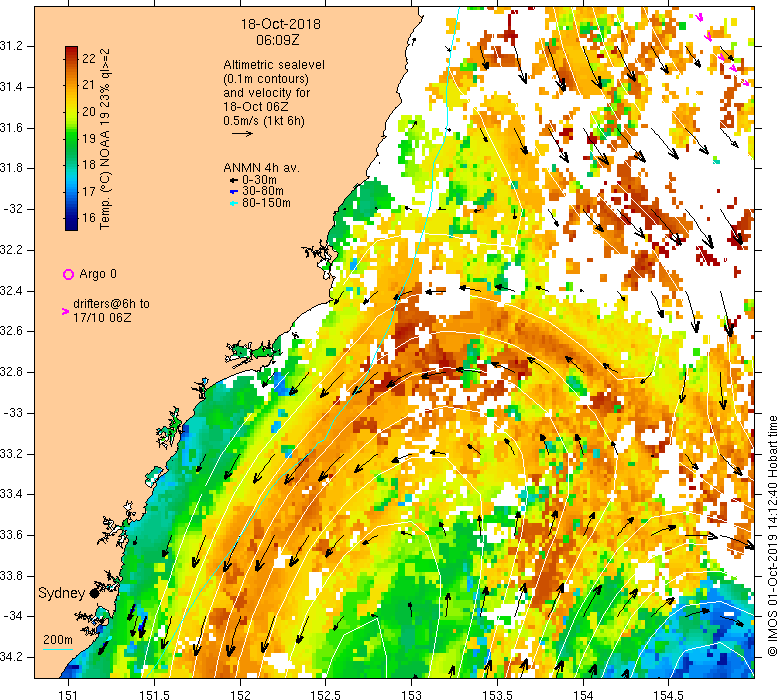Screen dimensions: 780x700
Task: Click the 'Argo 0' legend label
Action: click(98, 274)
